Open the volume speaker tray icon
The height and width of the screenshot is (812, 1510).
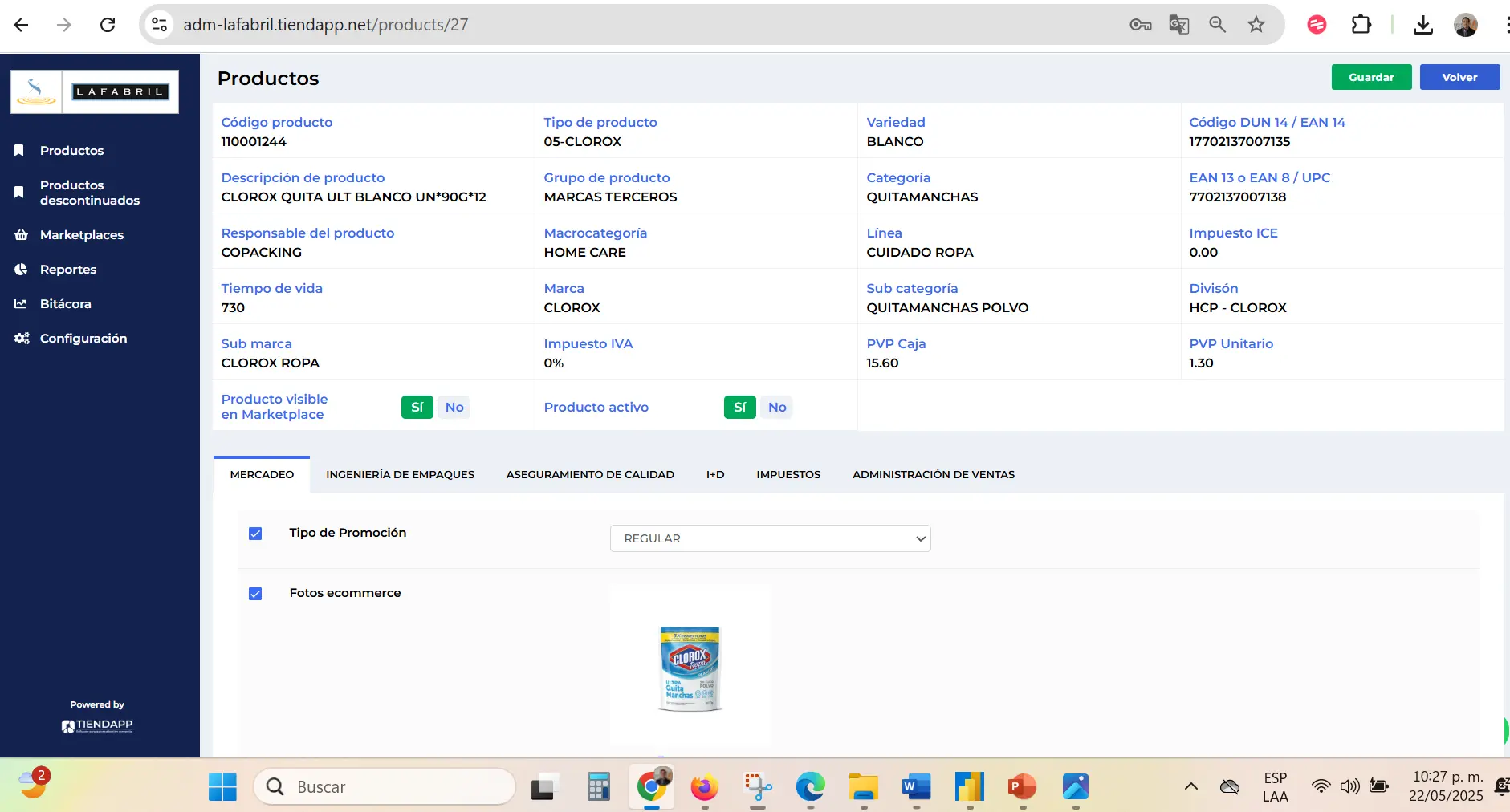coord(1349,786)
